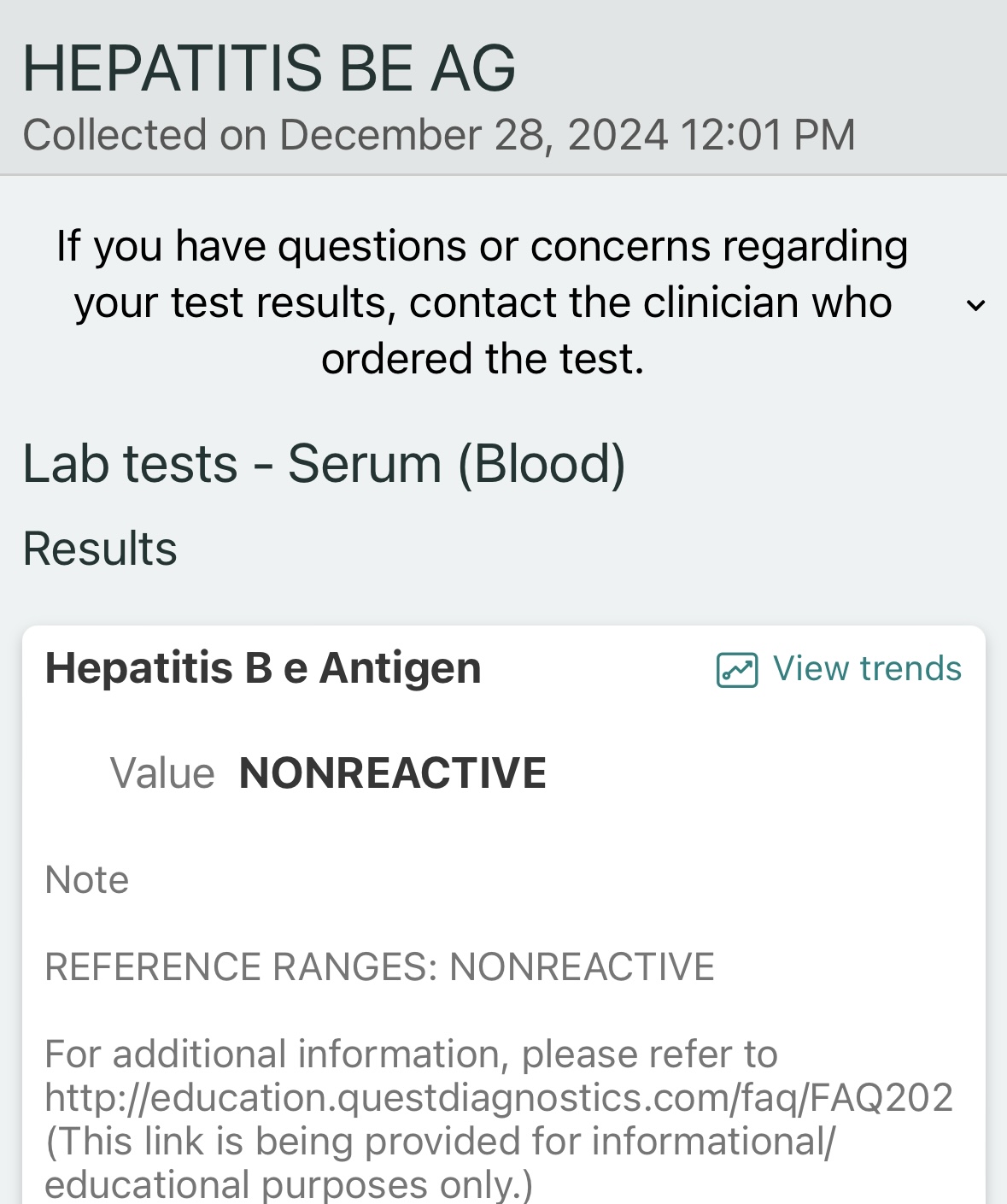1007x1204 pixels.
Task: Click 'For additional information' note line
Action: click(x=411, y=1054)
